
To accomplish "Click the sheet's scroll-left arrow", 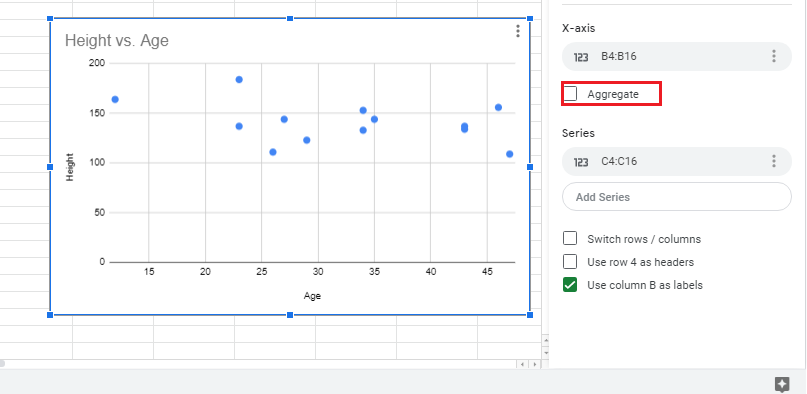I will pos(522,364).
